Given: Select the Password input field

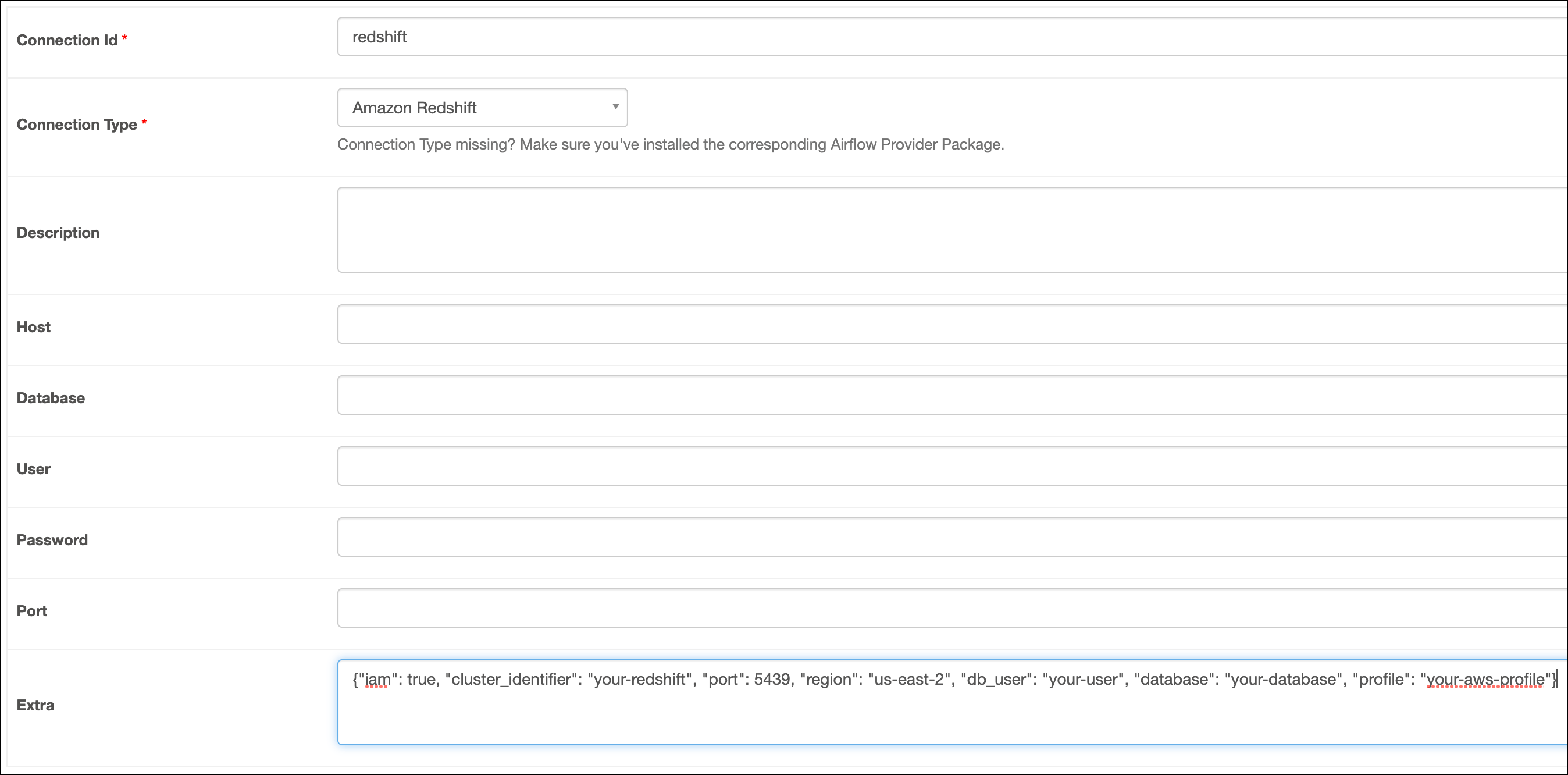Looking at the screenshot, I should (x=953, y=538).
